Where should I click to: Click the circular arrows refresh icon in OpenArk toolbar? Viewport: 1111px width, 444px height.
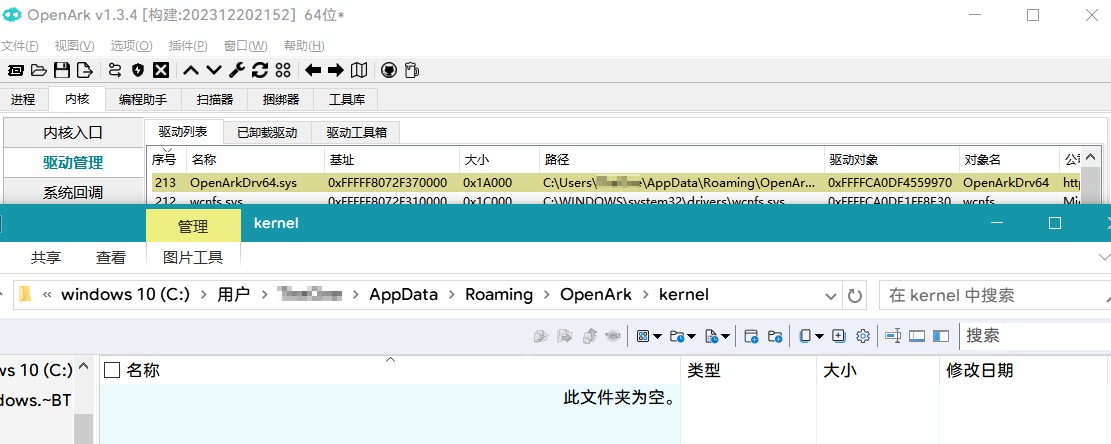pos(259,70)
